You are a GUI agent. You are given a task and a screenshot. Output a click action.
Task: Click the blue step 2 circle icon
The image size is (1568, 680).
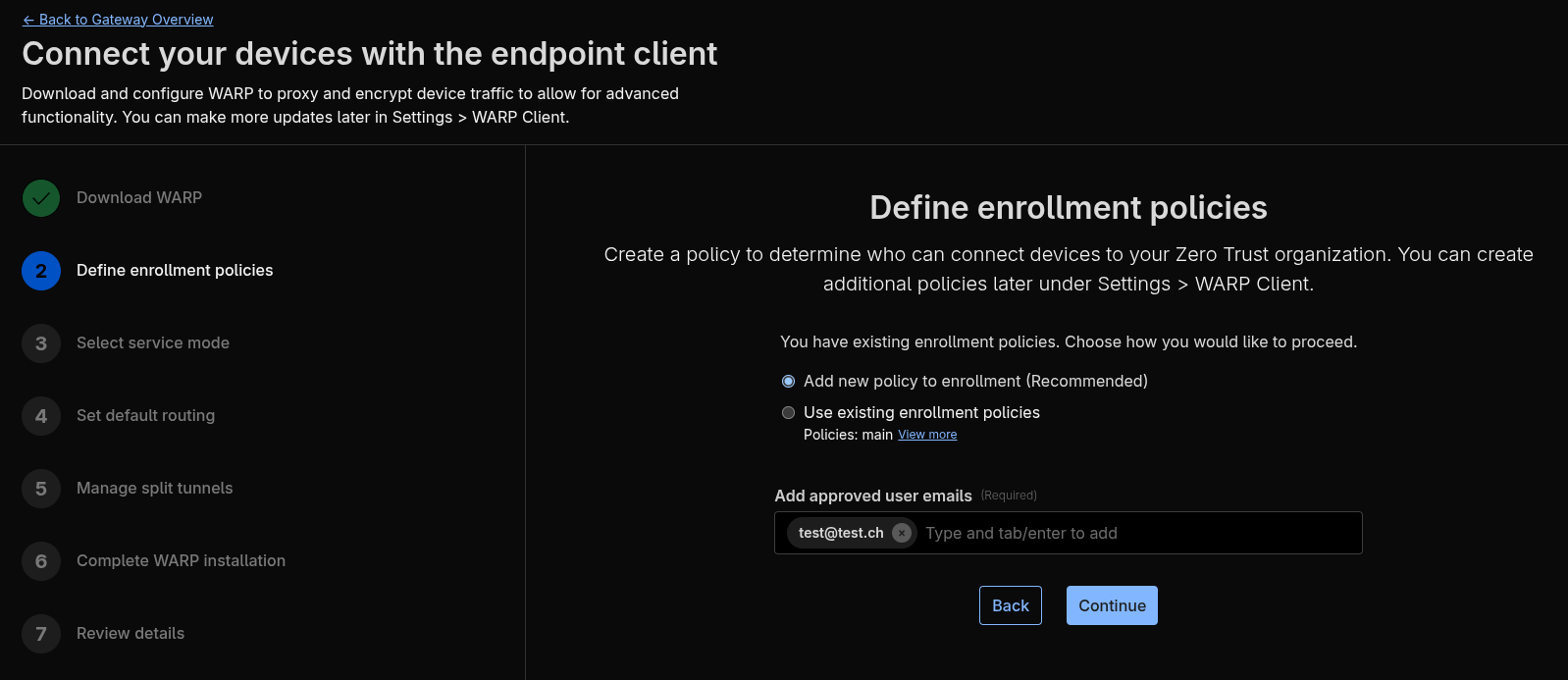tap(41, 271)
